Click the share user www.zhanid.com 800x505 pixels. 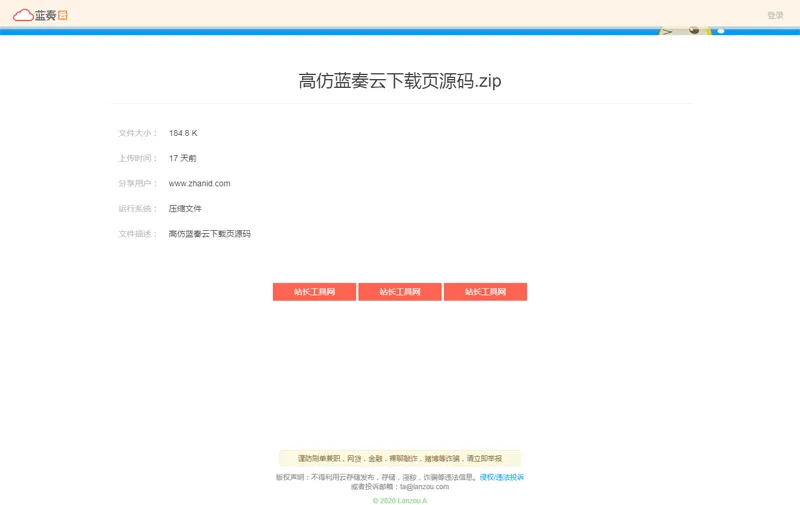199,183
